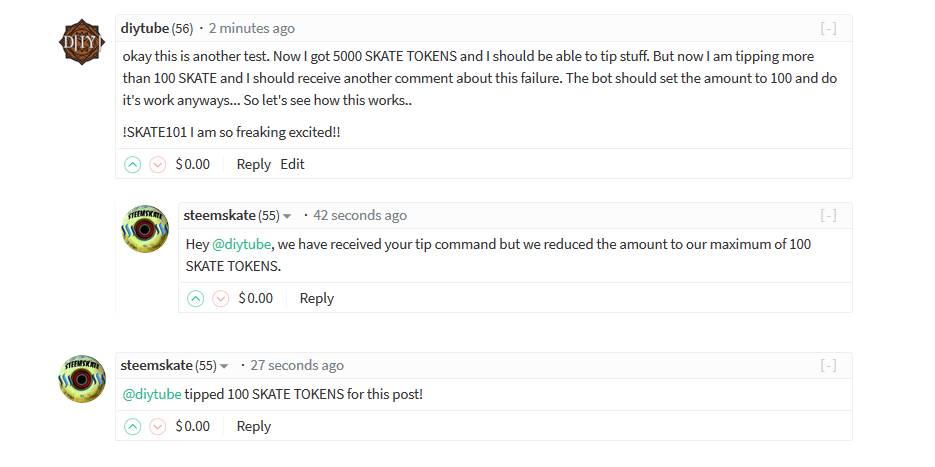Viewport: 935px width, 467px height.
Task: Open steemskate dropdown arrow in nested reply
Action: click(287, 216)
